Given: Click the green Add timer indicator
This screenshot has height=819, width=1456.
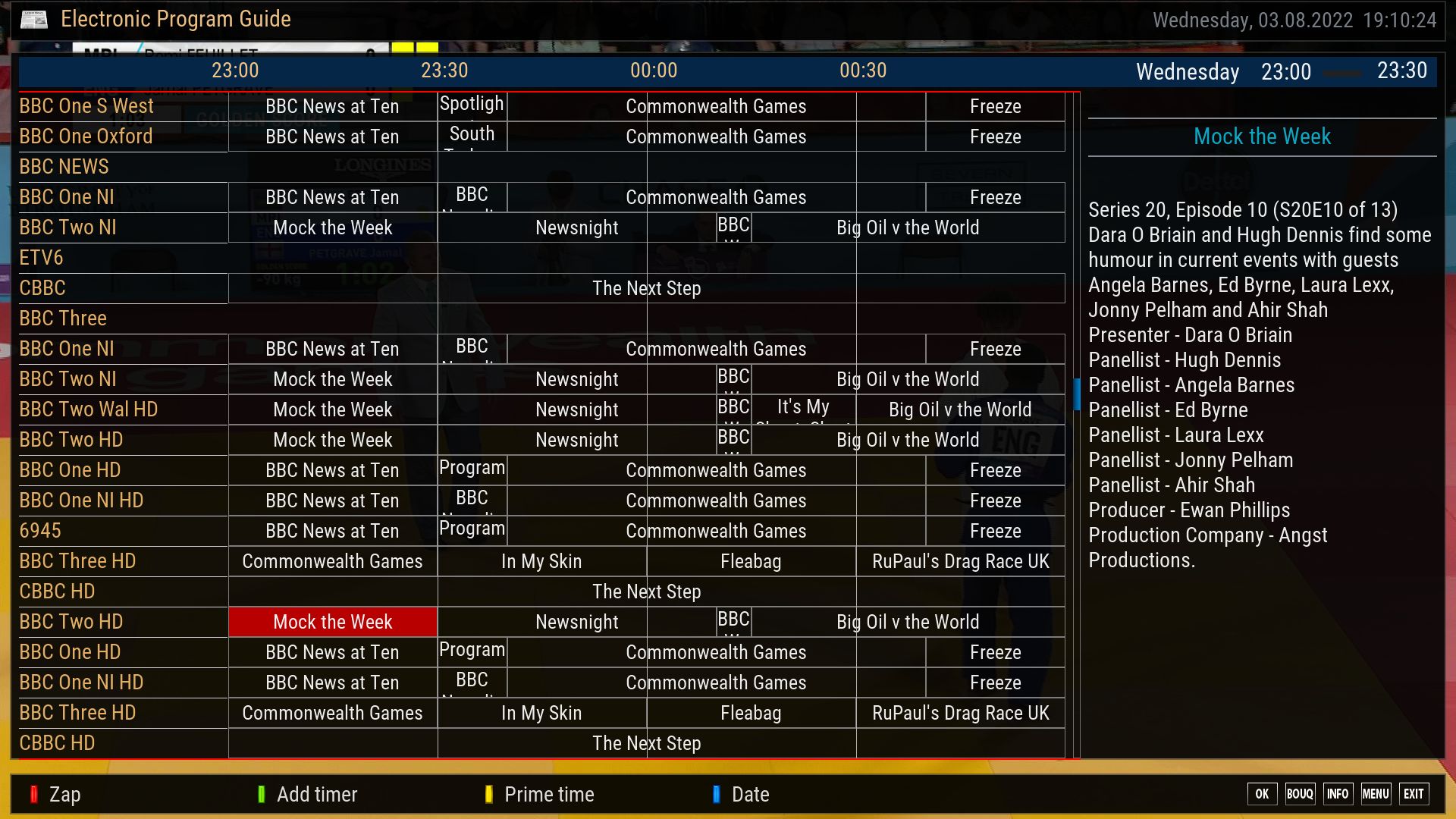Looking at the screenshot, I should [x=262, y=794].
